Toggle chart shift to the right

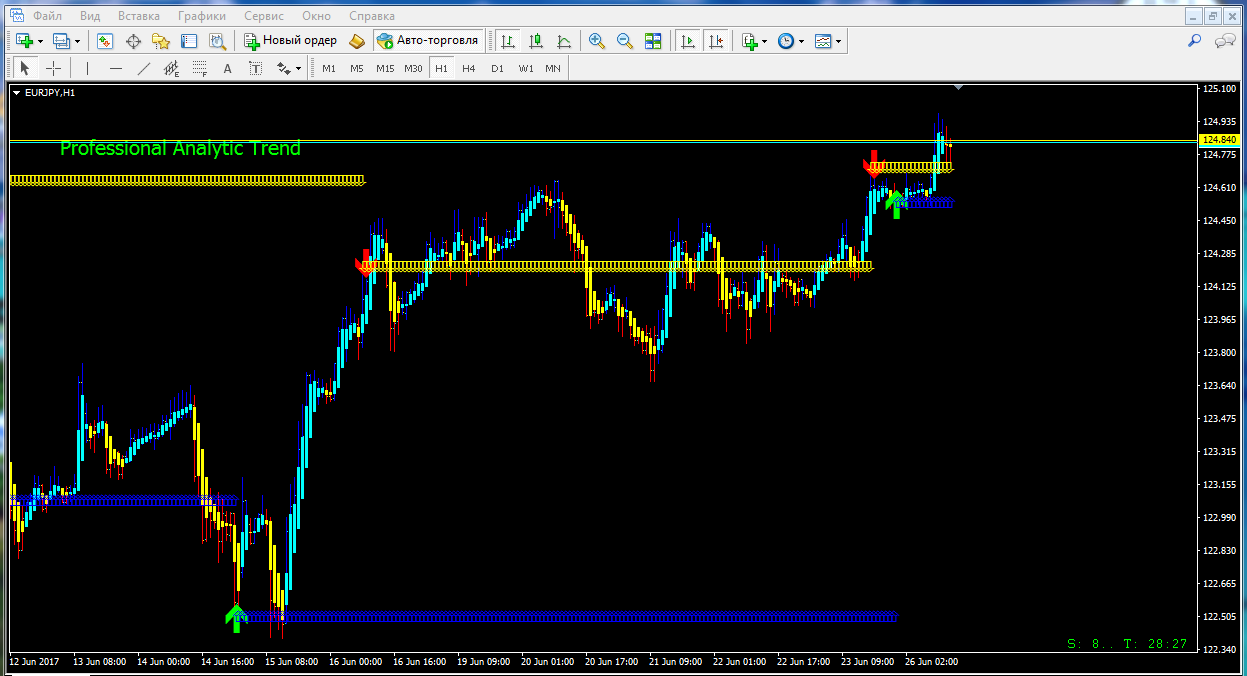[715, 41]
